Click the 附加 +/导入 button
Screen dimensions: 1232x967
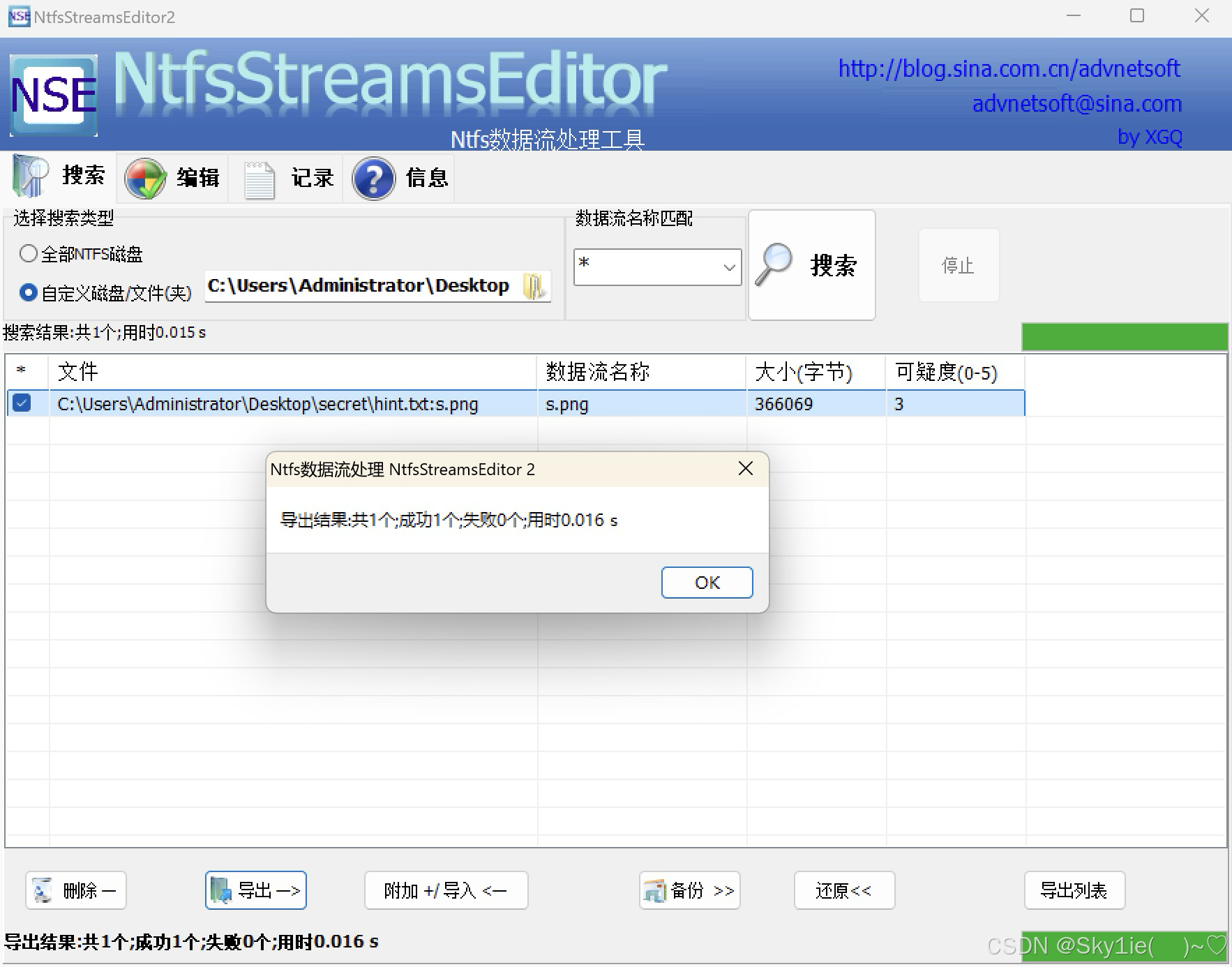pos(446,890)
